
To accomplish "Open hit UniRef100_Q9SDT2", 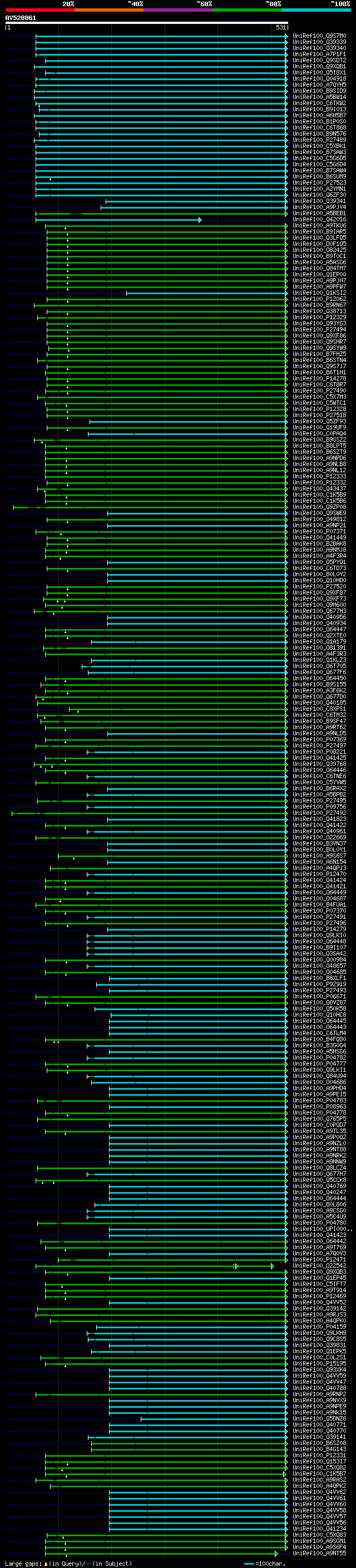I will click(319, 60).
